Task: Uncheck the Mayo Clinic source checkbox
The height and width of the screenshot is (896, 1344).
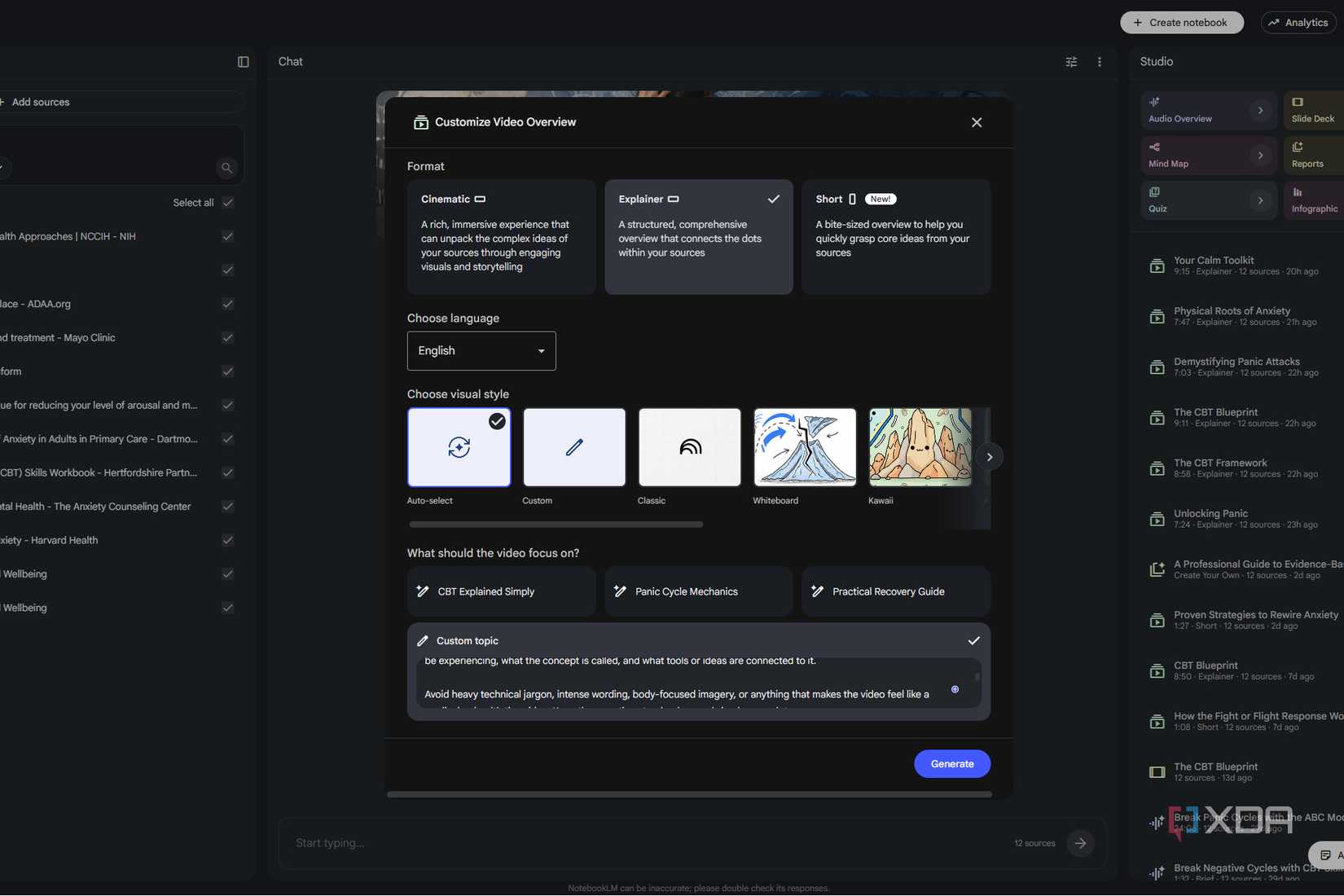Action: [x=228, y=337]
